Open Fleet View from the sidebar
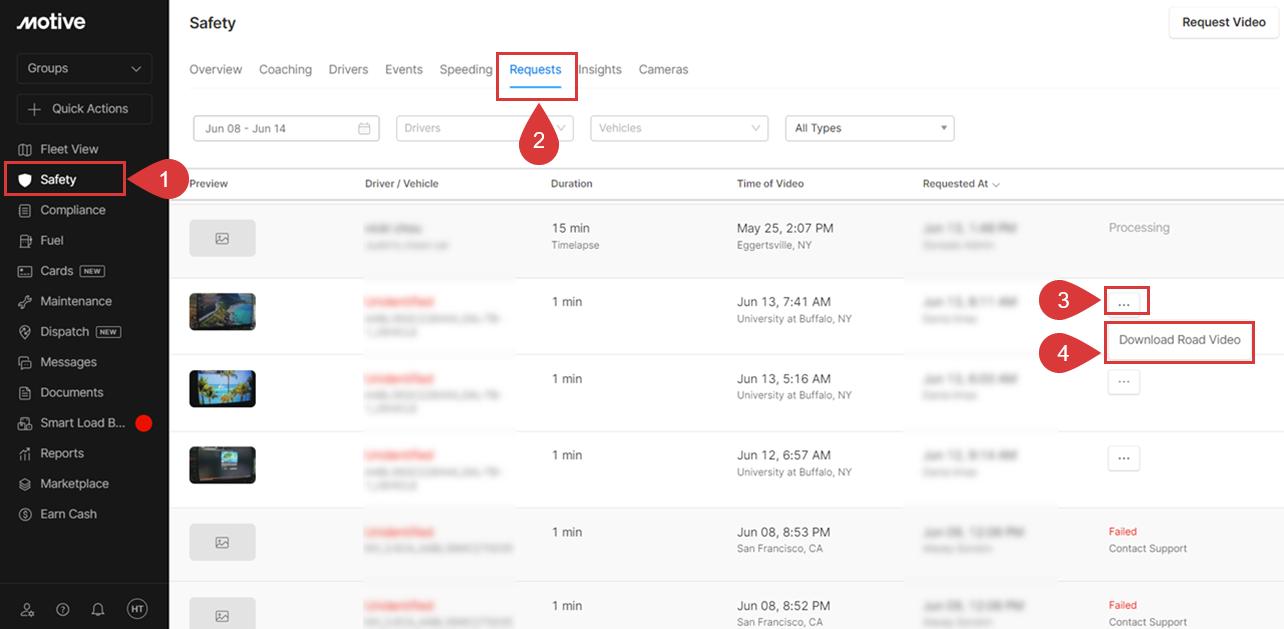Viewport: 1284px width, 629px height. tap(68, 149)
